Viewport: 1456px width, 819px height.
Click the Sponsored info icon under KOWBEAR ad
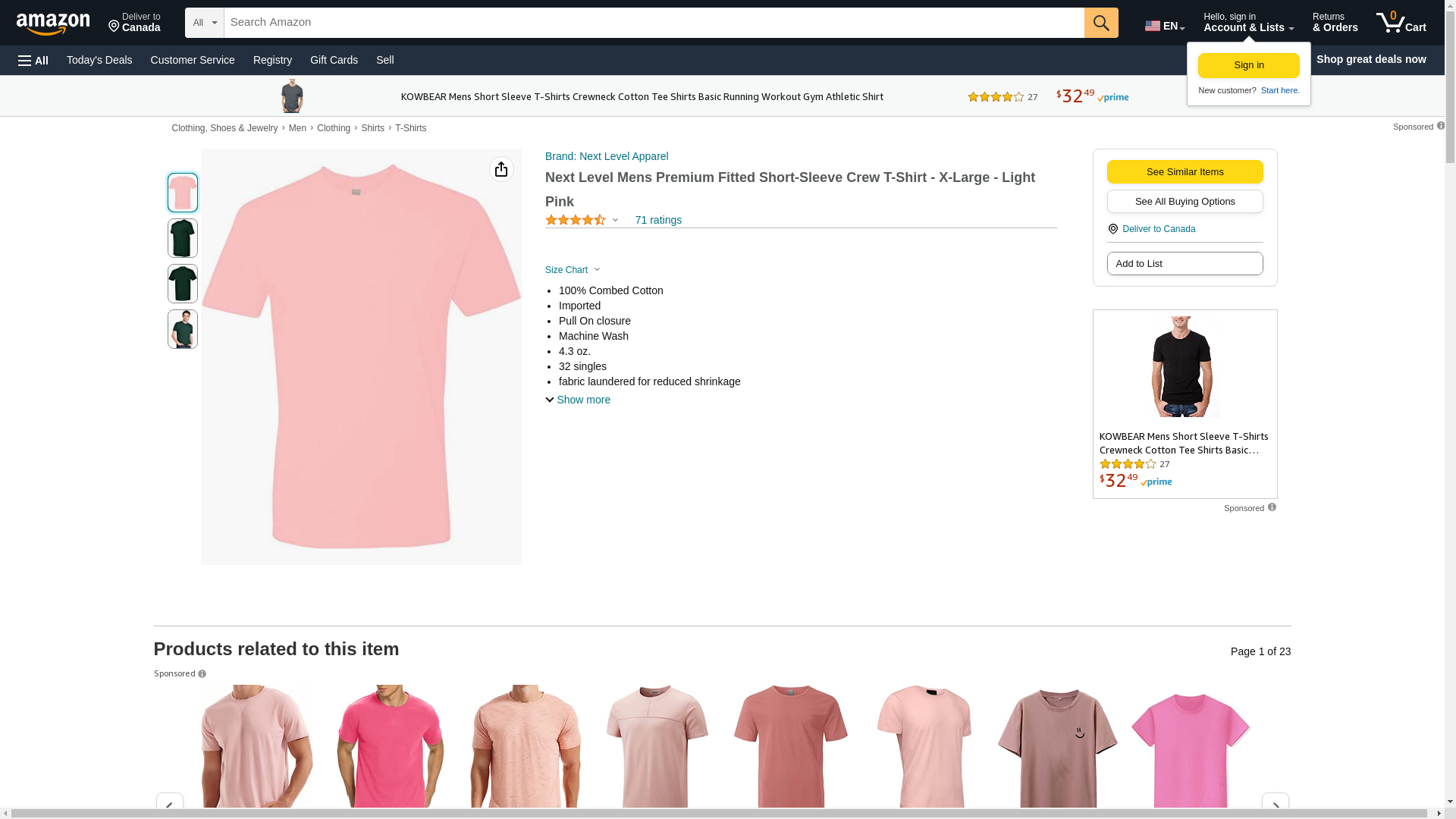point(1272,507)
